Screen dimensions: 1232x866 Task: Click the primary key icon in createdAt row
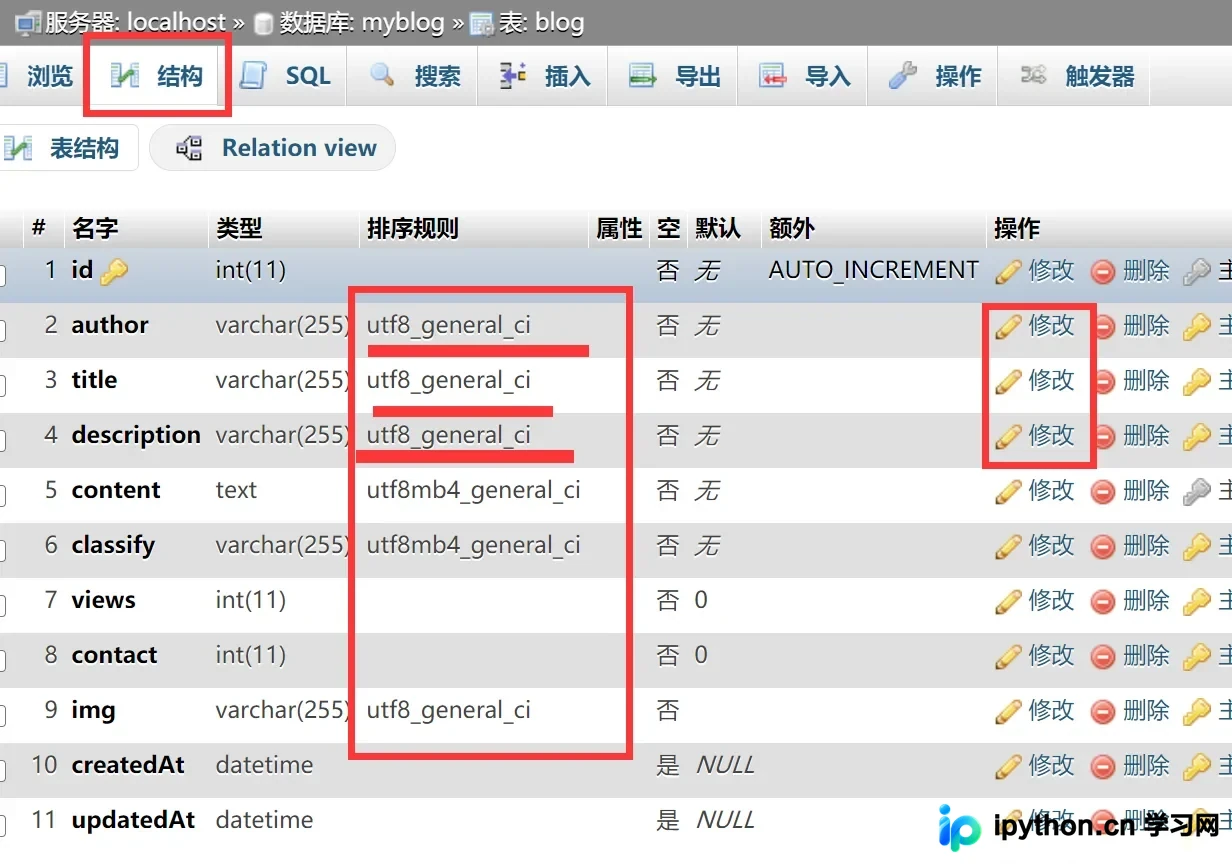pyautogui.click(x=1197, y=766)
